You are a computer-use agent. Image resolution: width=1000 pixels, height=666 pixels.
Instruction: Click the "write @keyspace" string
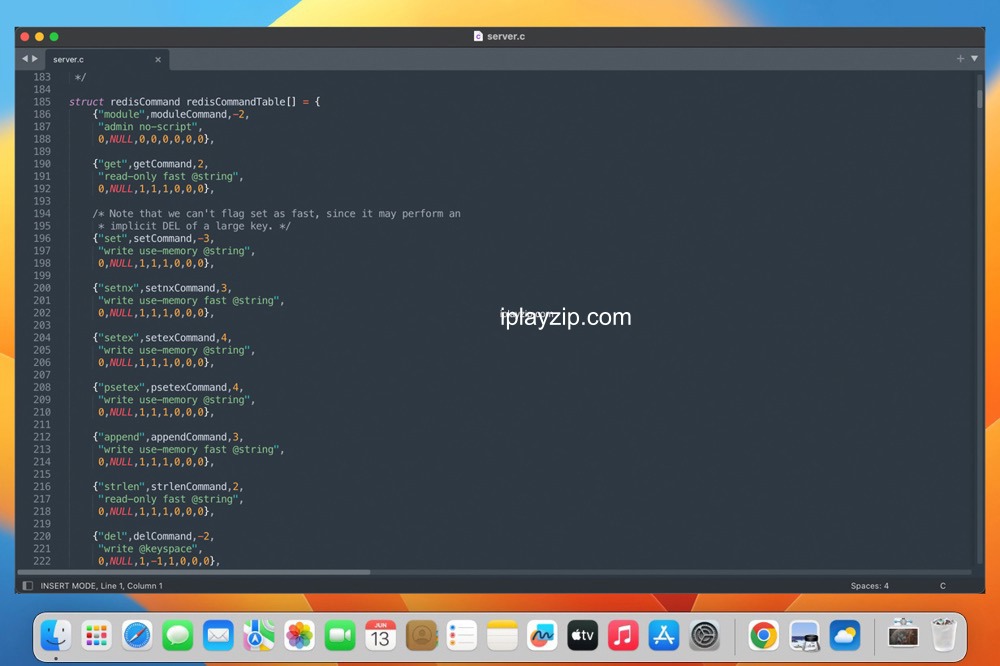click(150, 549)
